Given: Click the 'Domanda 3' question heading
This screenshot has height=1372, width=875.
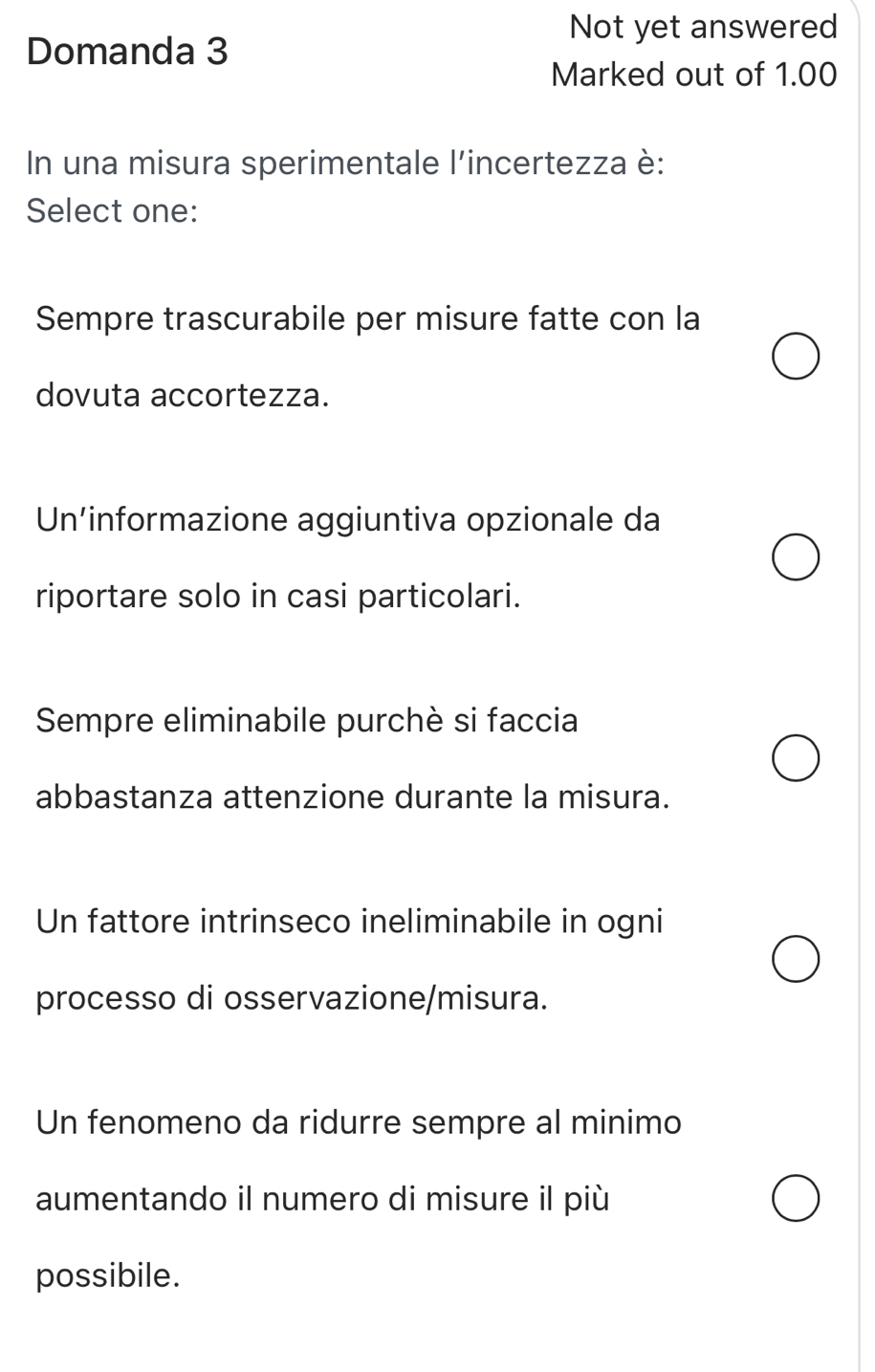Looking at the screenshot, I should pyautogui.click(x=128, y=51).
